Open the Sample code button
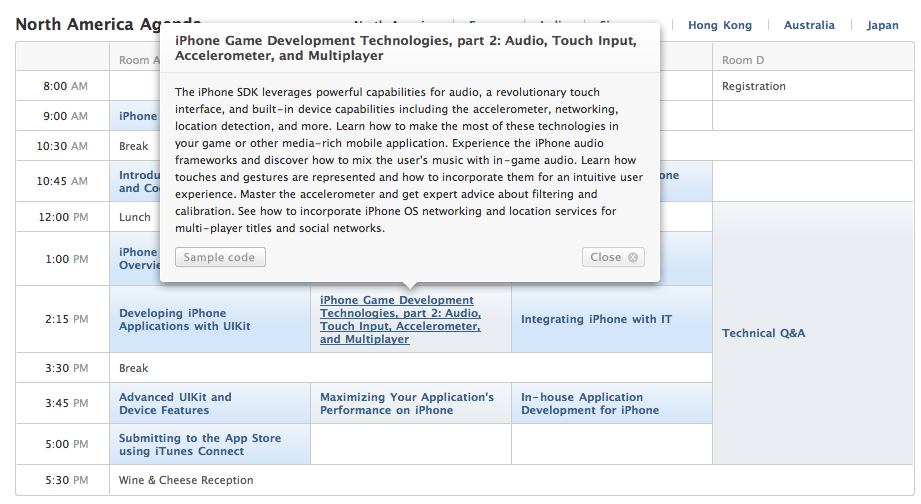The height and width of the screenshot is (504, 921). [x=220, y=257]
